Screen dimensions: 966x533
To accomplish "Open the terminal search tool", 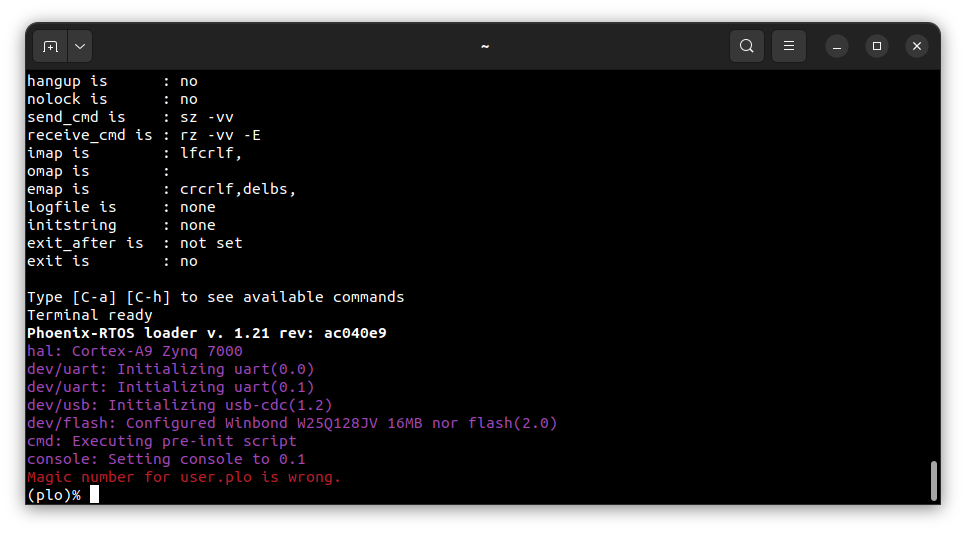I will click(x=747, y=46).
